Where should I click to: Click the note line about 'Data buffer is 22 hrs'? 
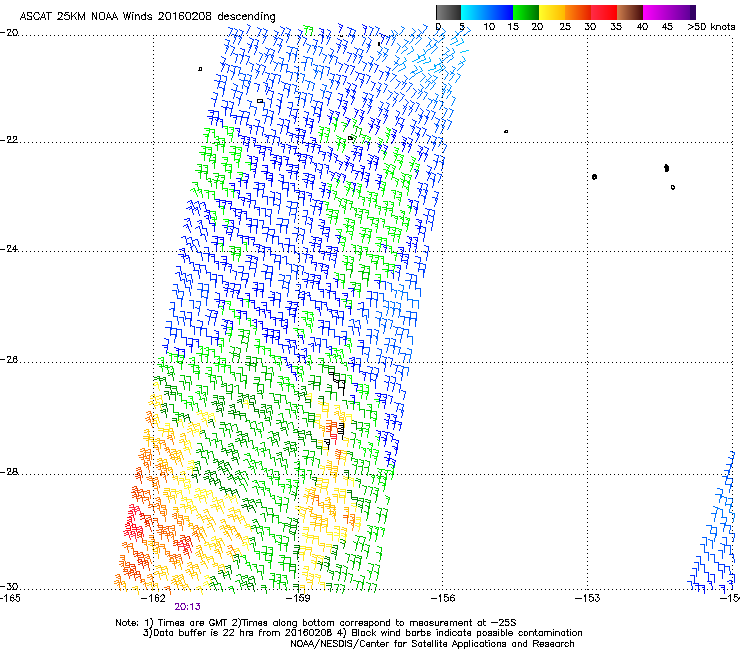pos(362,633)
